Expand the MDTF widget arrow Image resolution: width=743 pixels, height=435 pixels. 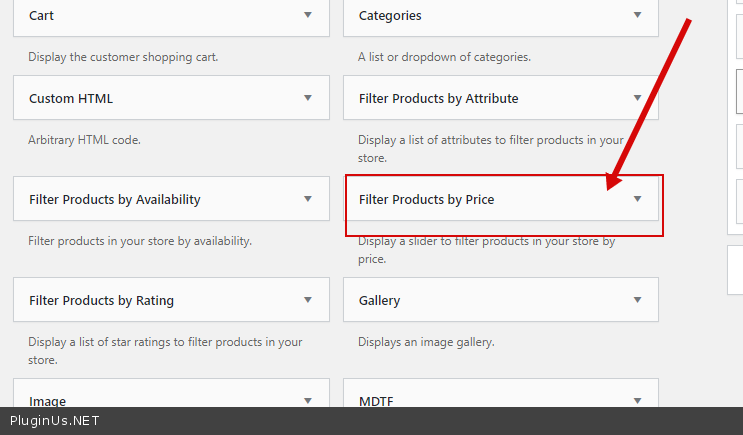pos(637,400)
